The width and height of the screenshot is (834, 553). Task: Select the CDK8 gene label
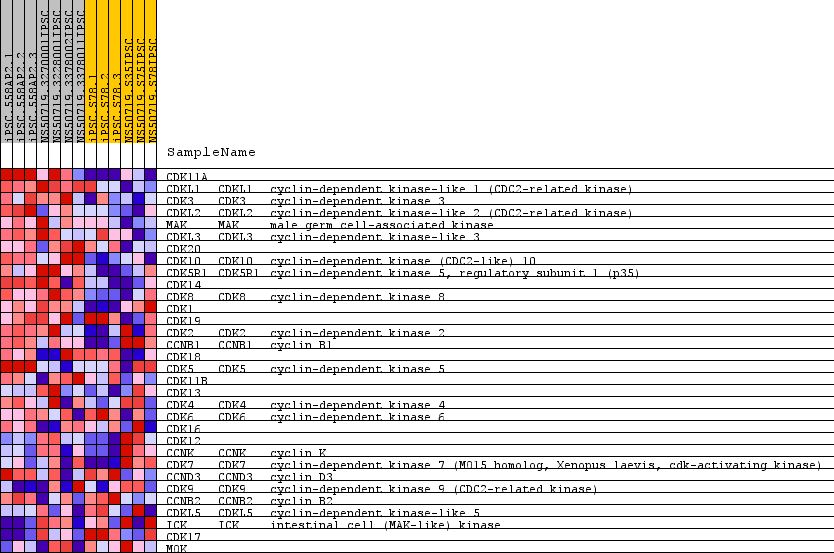pyautogui.click(x=180, y=297)
